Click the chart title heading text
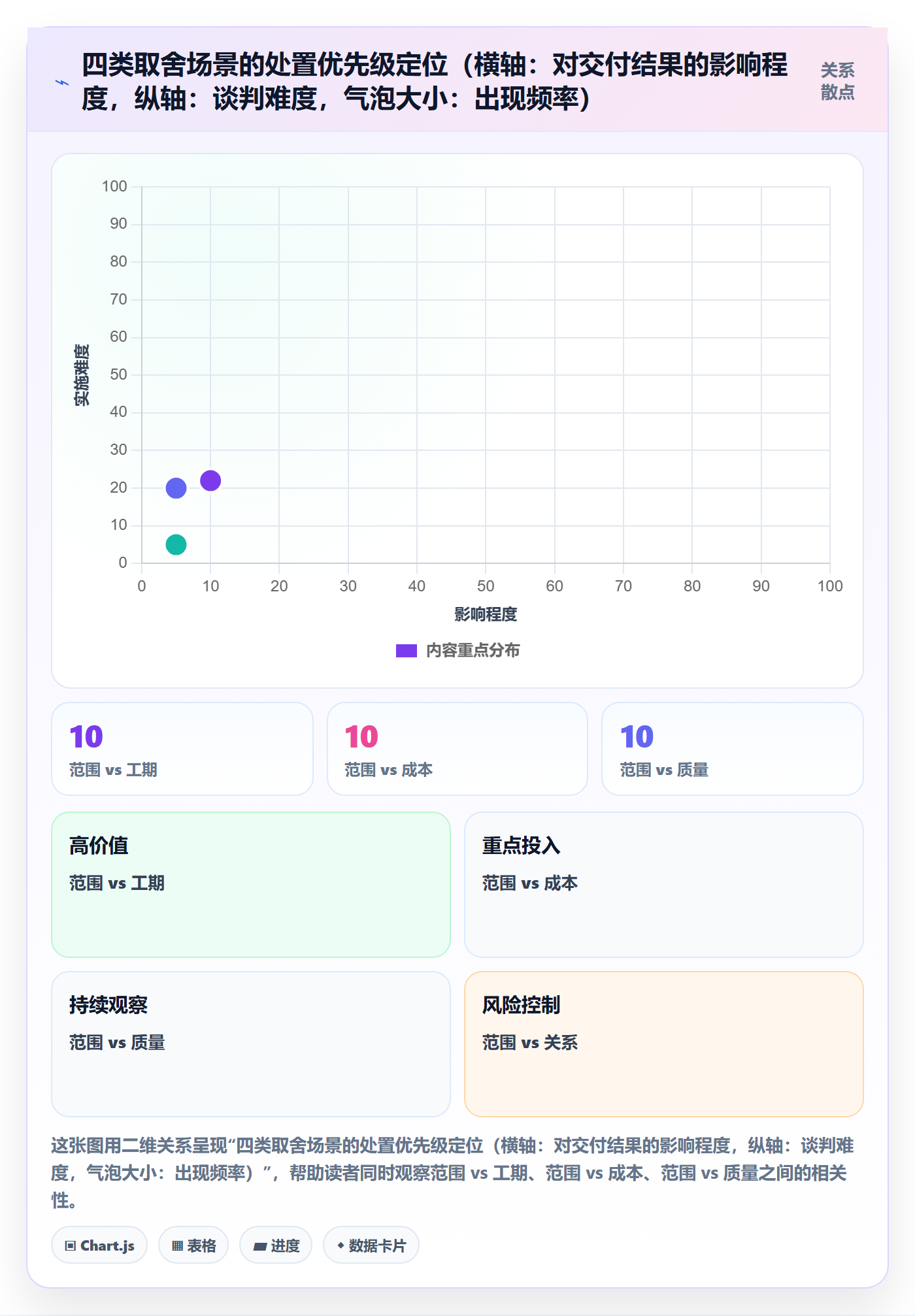 point(435,82)
